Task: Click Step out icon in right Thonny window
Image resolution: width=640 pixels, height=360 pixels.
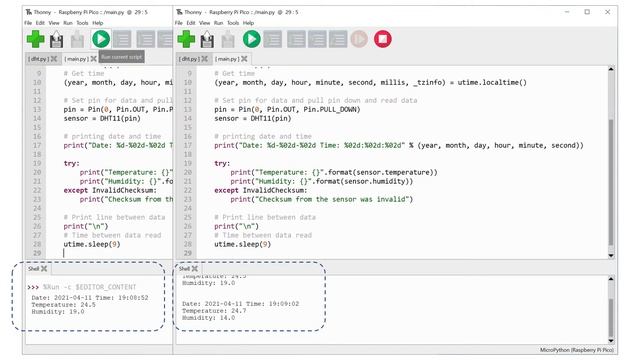Action: coord(338,40)
